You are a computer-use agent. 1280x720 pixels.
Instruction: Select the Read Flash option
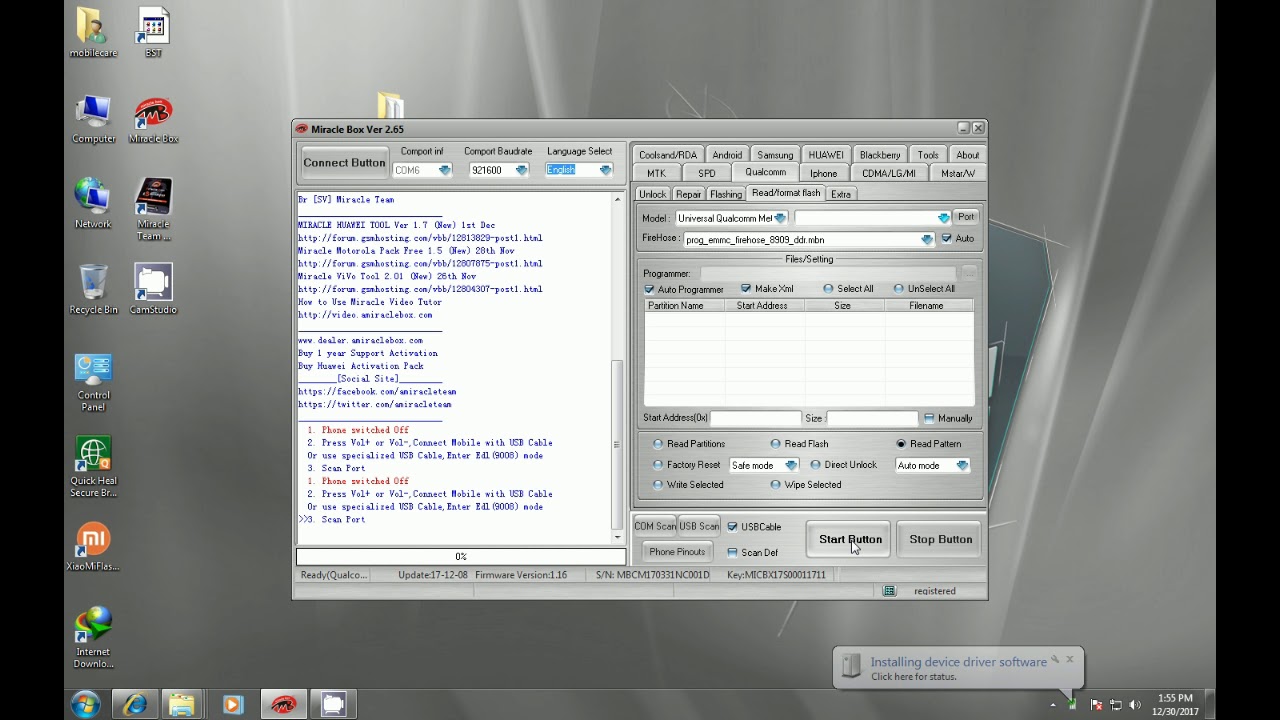point(775,444)
